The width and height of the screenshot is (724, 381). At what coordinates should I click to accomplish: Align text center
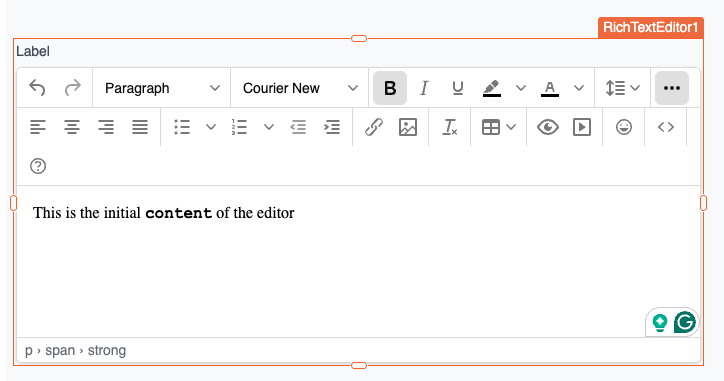(72, 127)
